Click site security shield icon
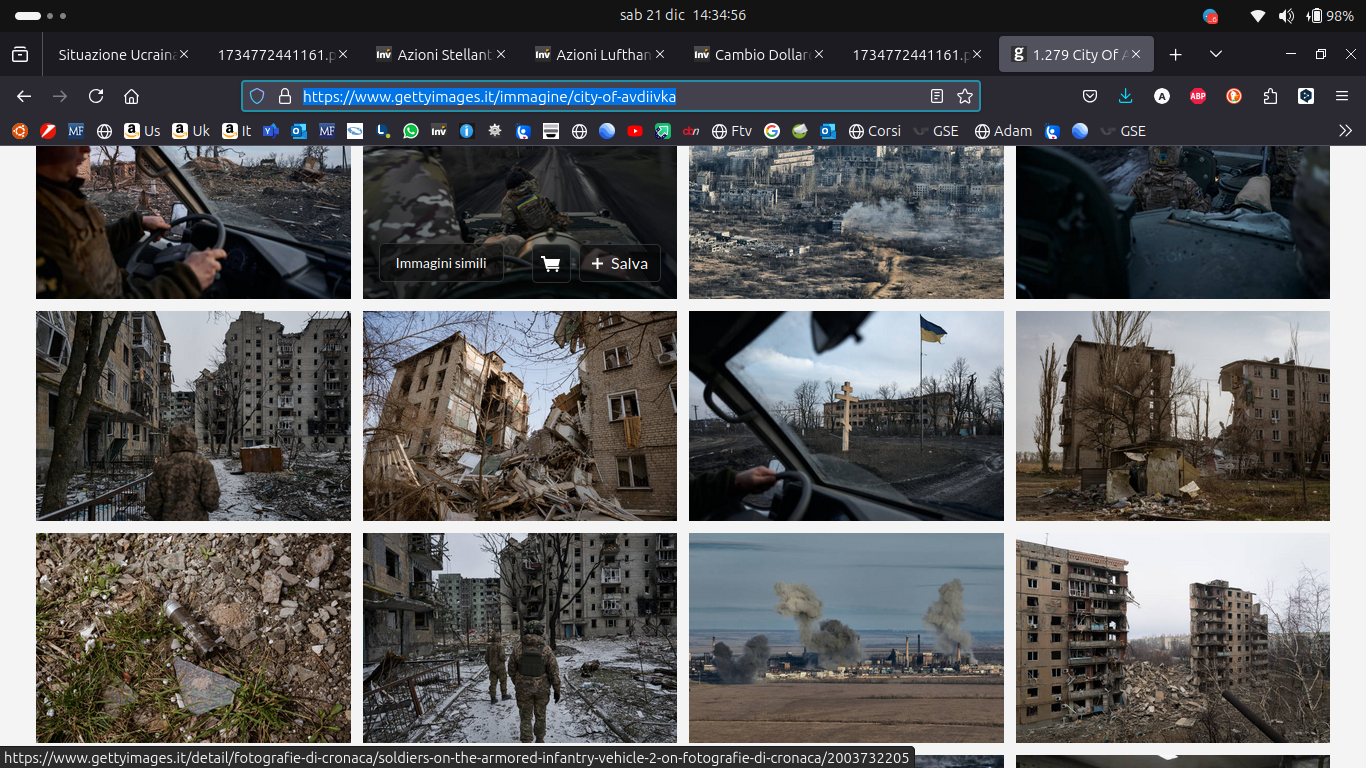1366x768 pixels. point(257,96)
